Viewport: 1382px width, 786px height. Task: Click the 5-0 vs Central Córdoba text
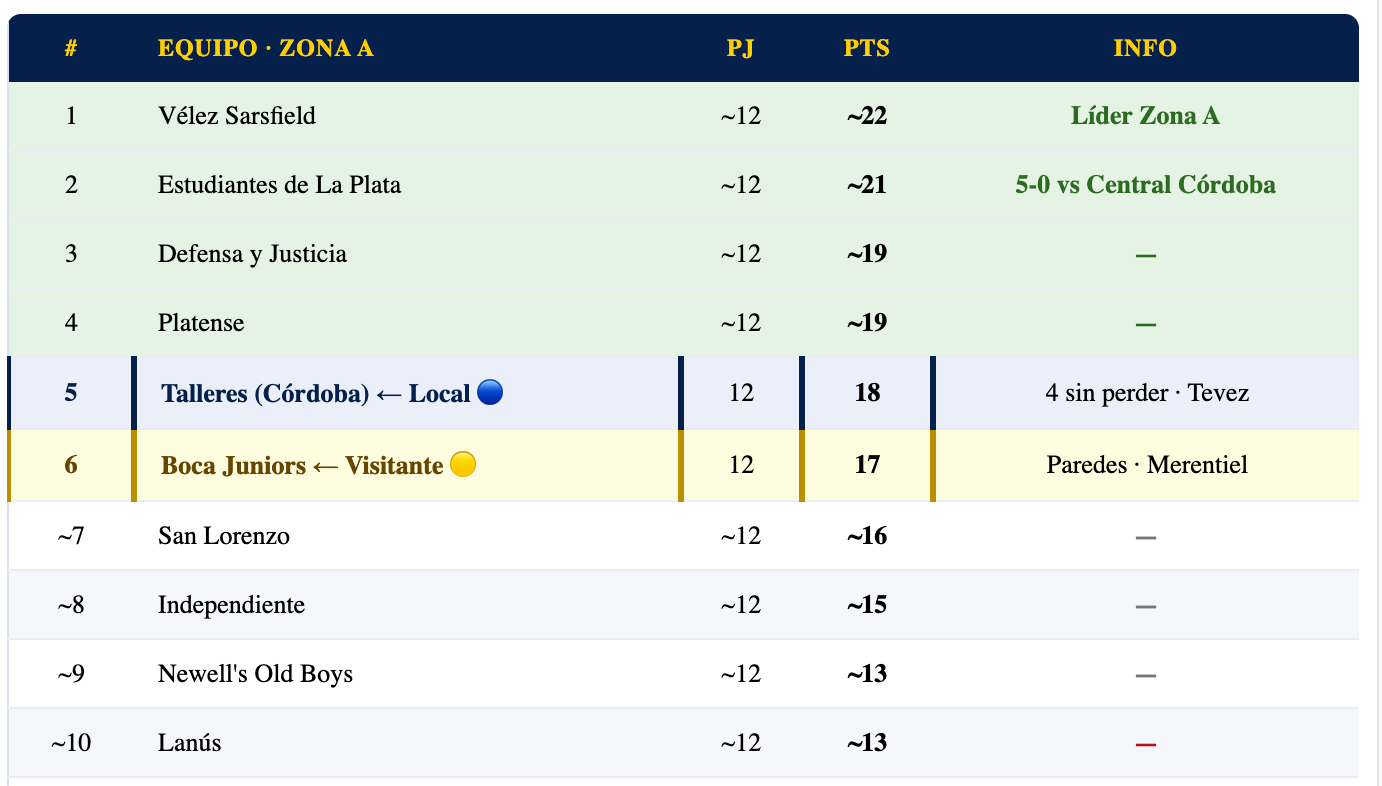click(x=1145, y=185)
